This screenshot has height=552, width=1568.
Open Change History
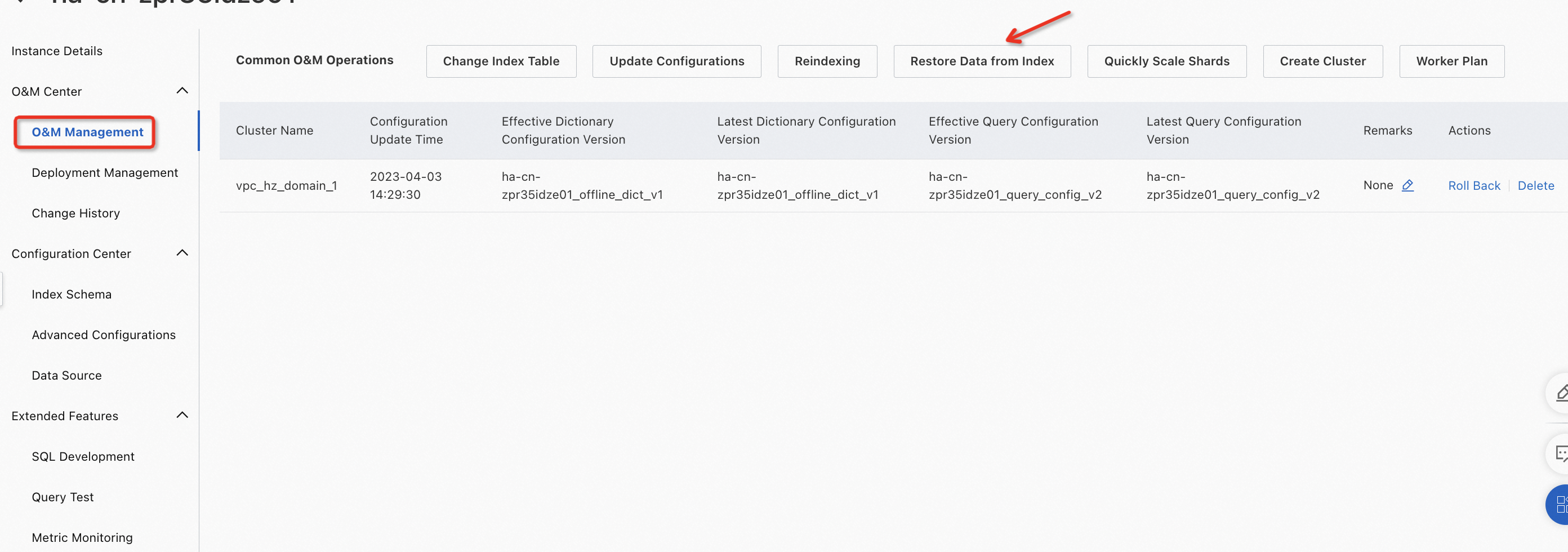75,213
